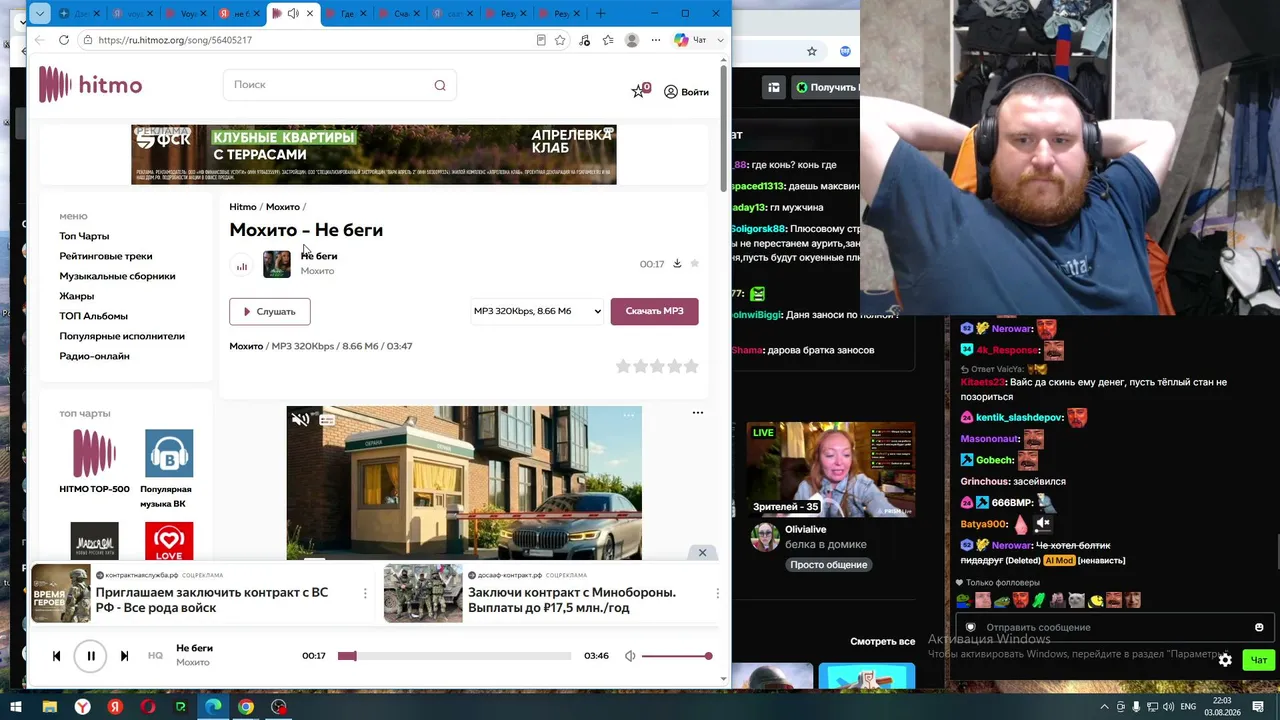Rate the song with the first star

[623, 366]
